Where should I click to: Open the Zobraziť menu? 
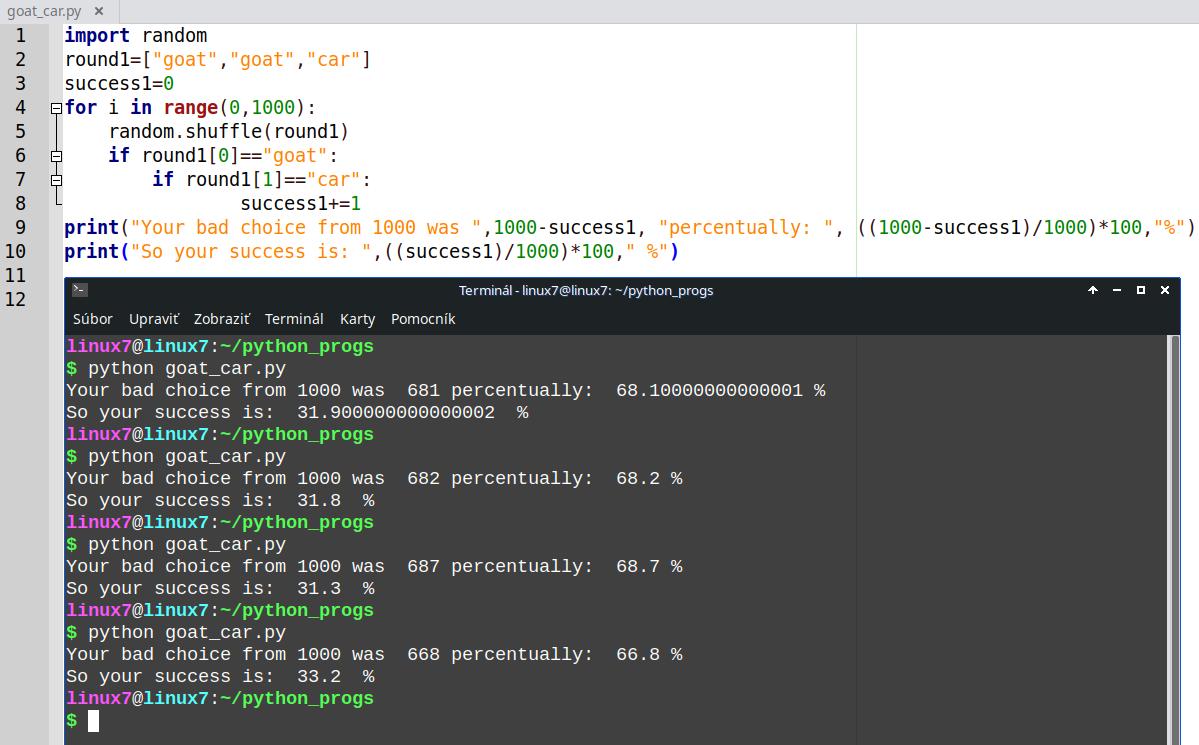click(221, 319)
